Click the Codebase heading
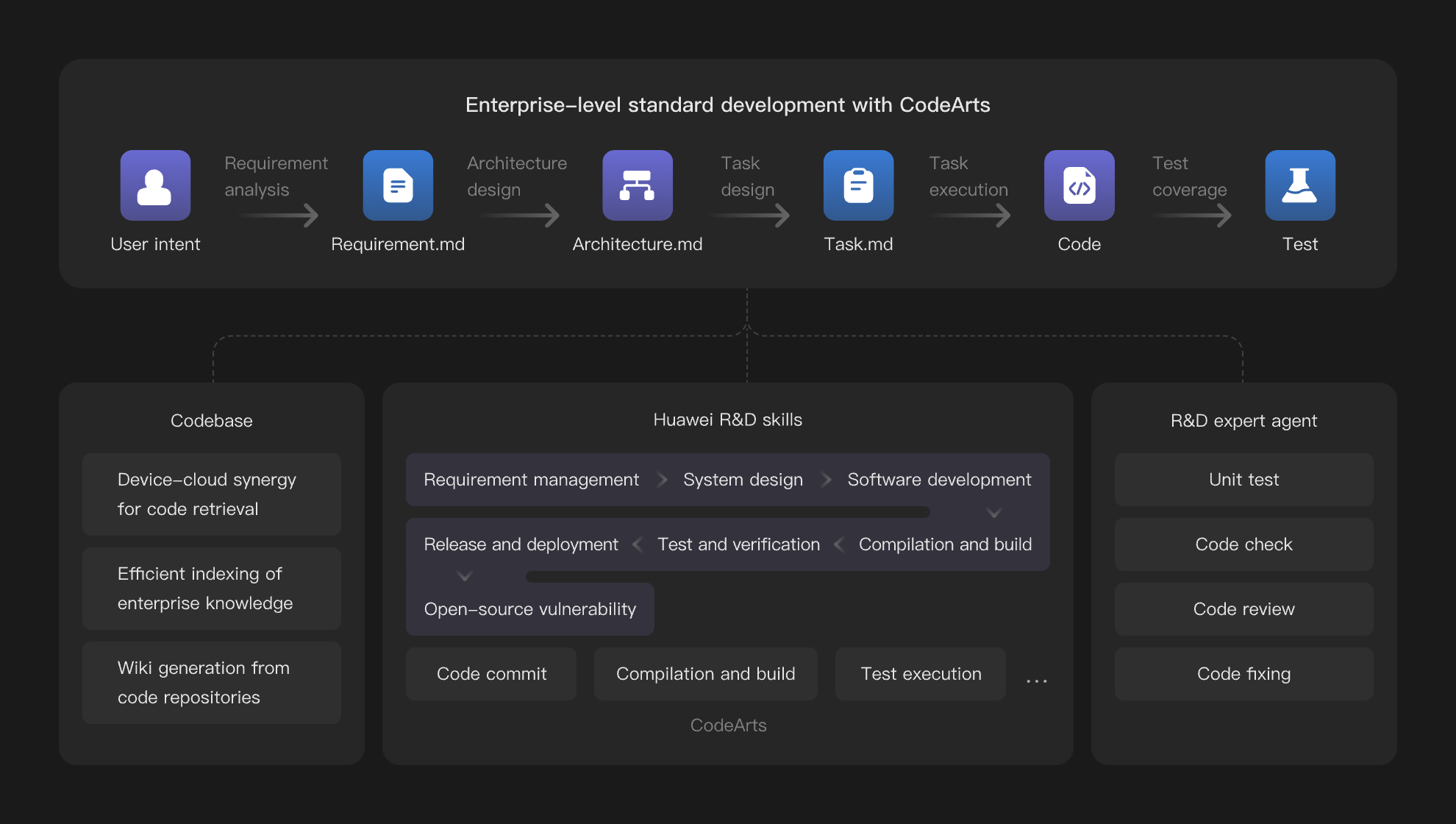The width and height of the screenshot is (1456, 824). pyautogui.click(x=212, y=421)
